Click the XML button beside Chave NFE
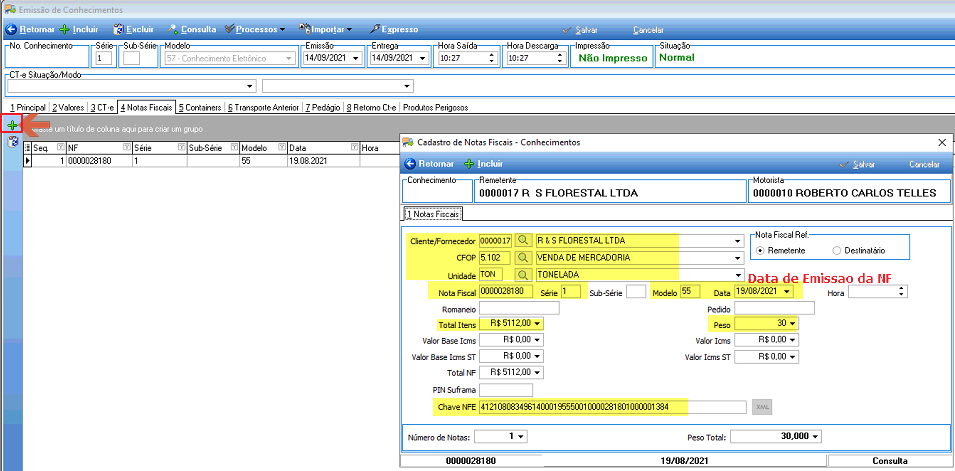 (762, 406)
